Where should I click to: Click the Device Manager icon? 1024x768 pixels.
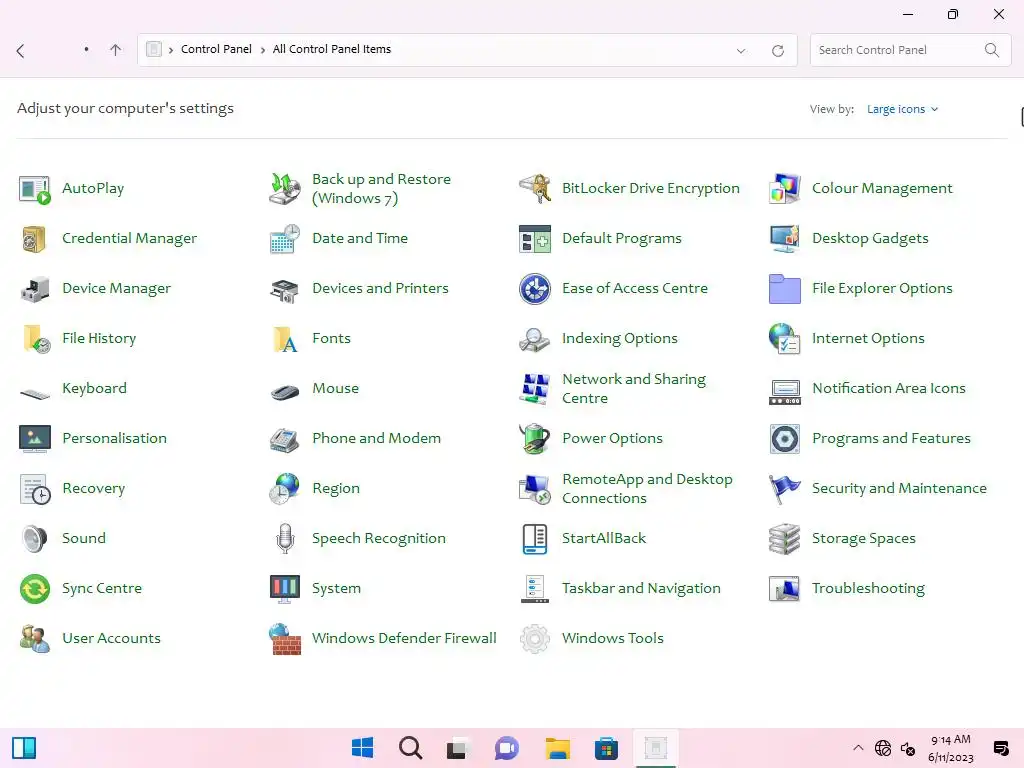coord(35,289)
